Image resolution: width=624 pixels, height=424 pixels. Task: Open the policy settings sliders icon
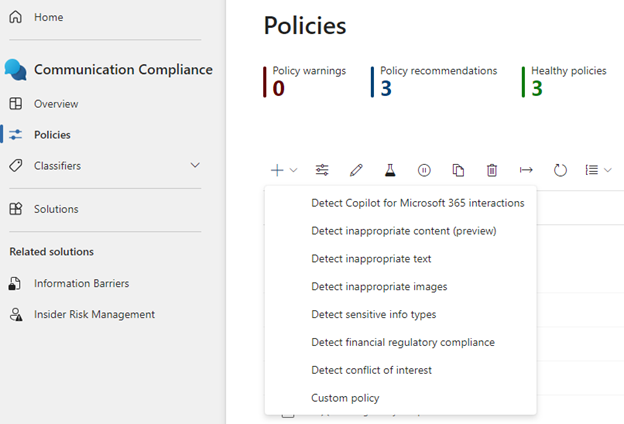click(322, 170)
